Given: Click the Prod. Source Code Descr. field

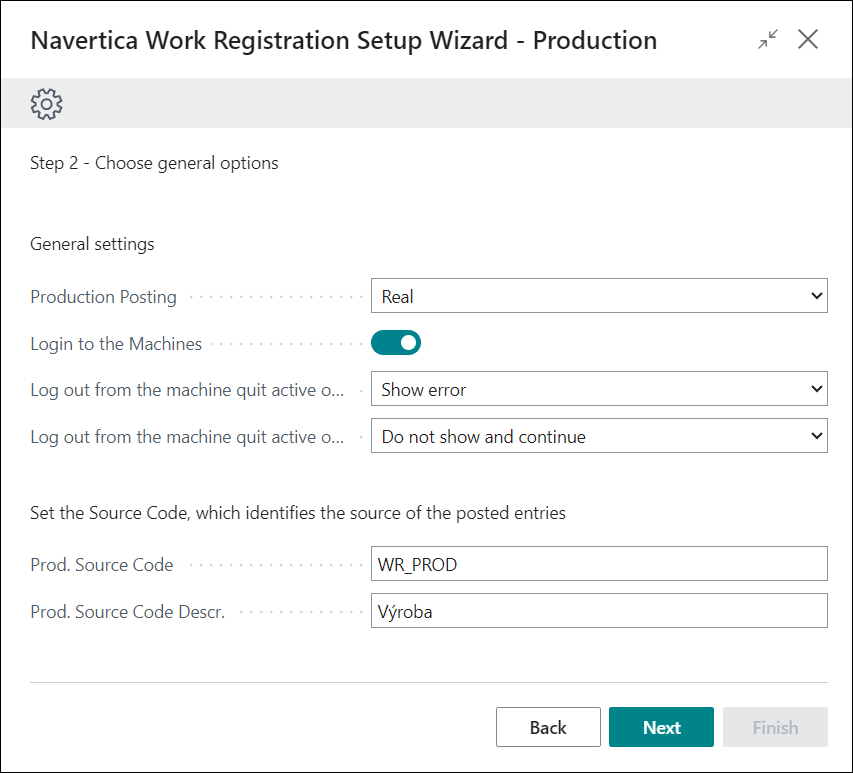Looking at the screenshot, I should [599, 611].
